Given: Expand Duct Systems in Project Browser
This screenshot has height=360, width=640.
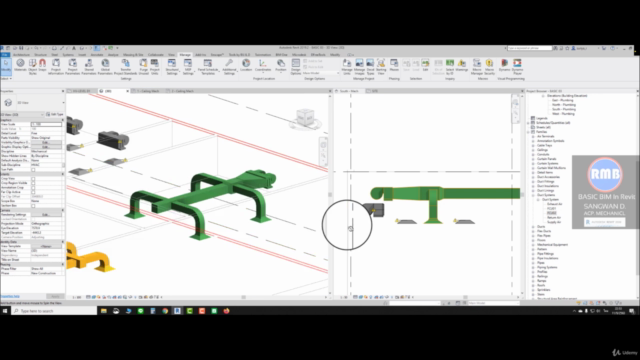Looking at the screenshot, I should pyautogui.click(x=533, y=195).
